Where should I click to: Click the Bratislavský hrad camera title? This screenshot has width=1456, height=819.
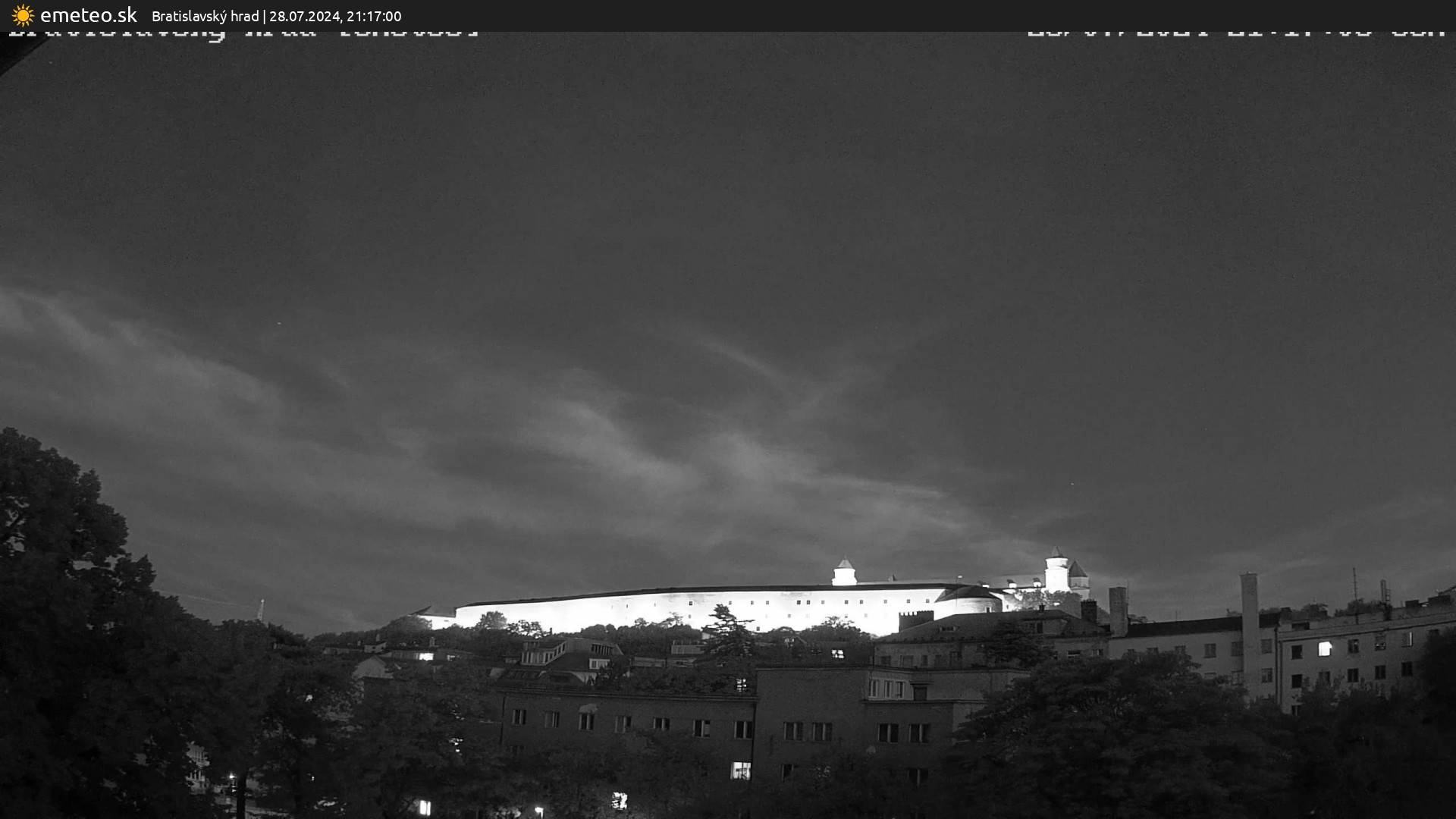pyautogui.click(x=205, y=17)
